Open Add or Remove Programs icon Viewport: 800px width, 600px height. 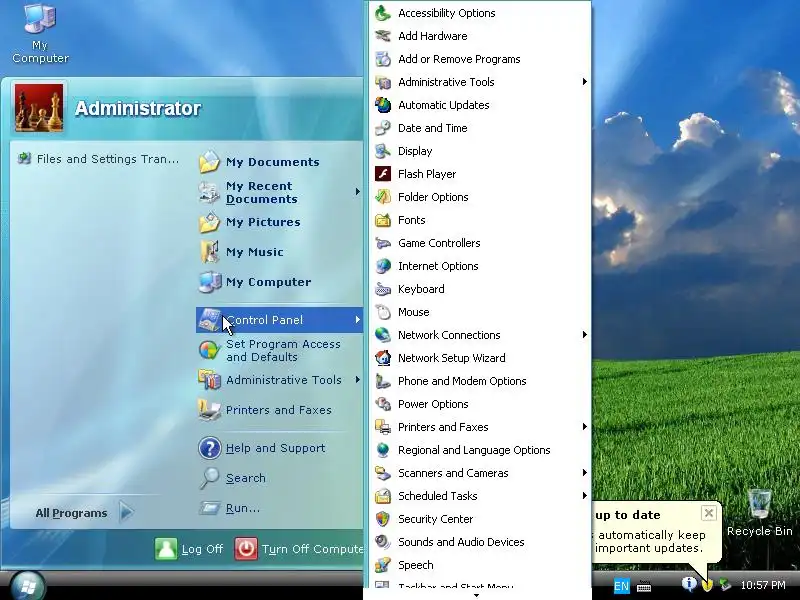click(x=383, y=59)
